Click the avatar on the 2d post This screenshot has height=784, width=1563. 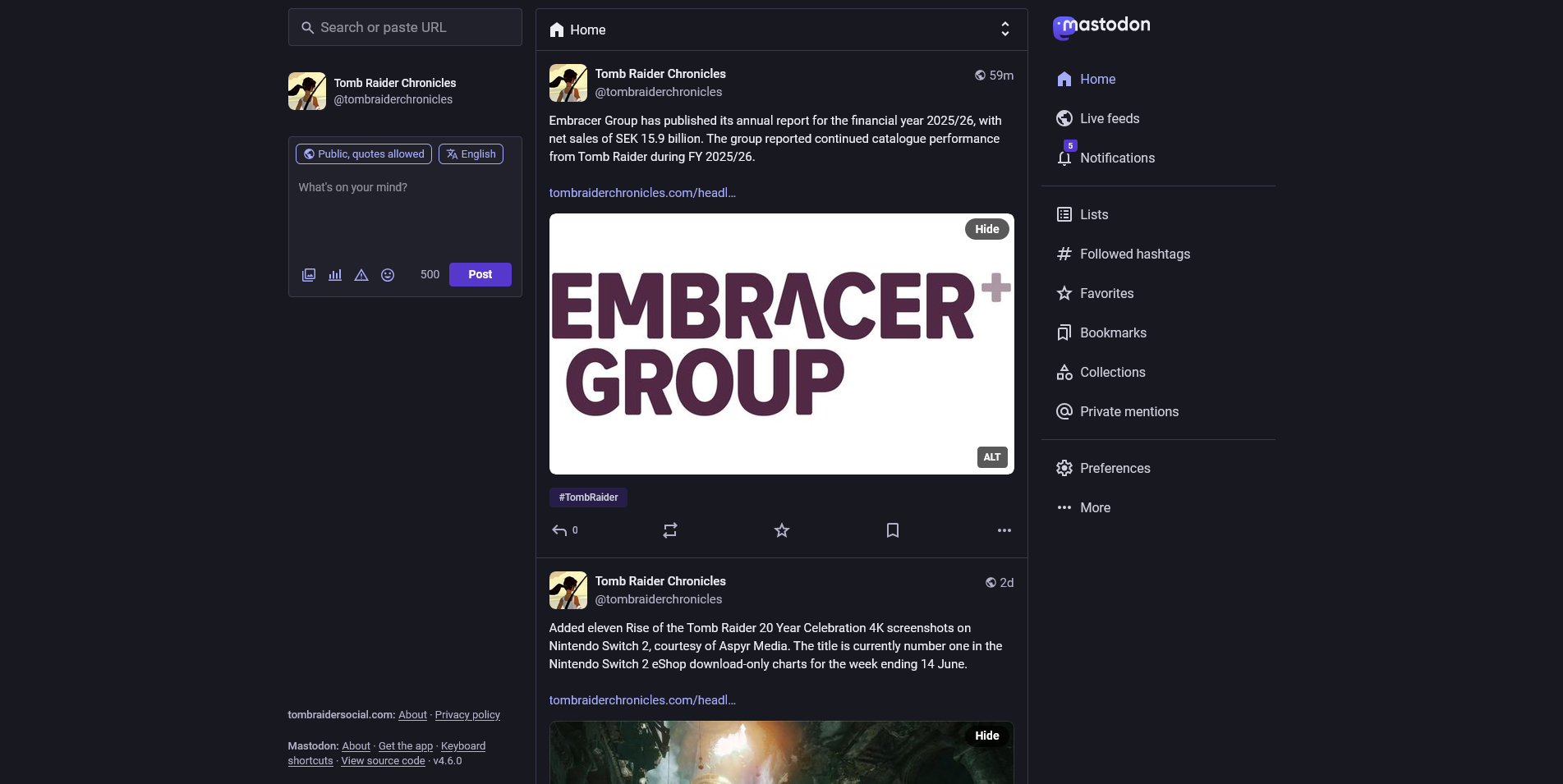point(568,590)
